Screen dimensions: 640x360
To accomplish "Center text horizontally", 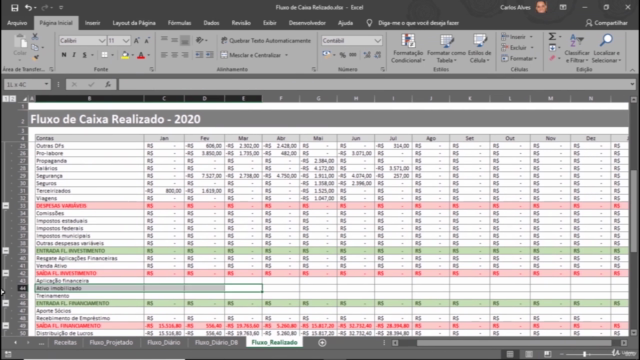I will 174,55.
